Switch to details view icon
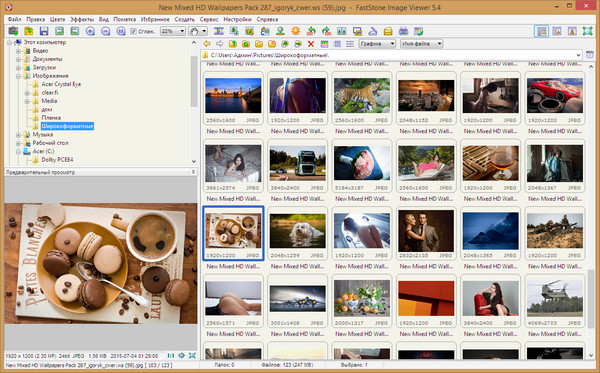 (350, 44)
